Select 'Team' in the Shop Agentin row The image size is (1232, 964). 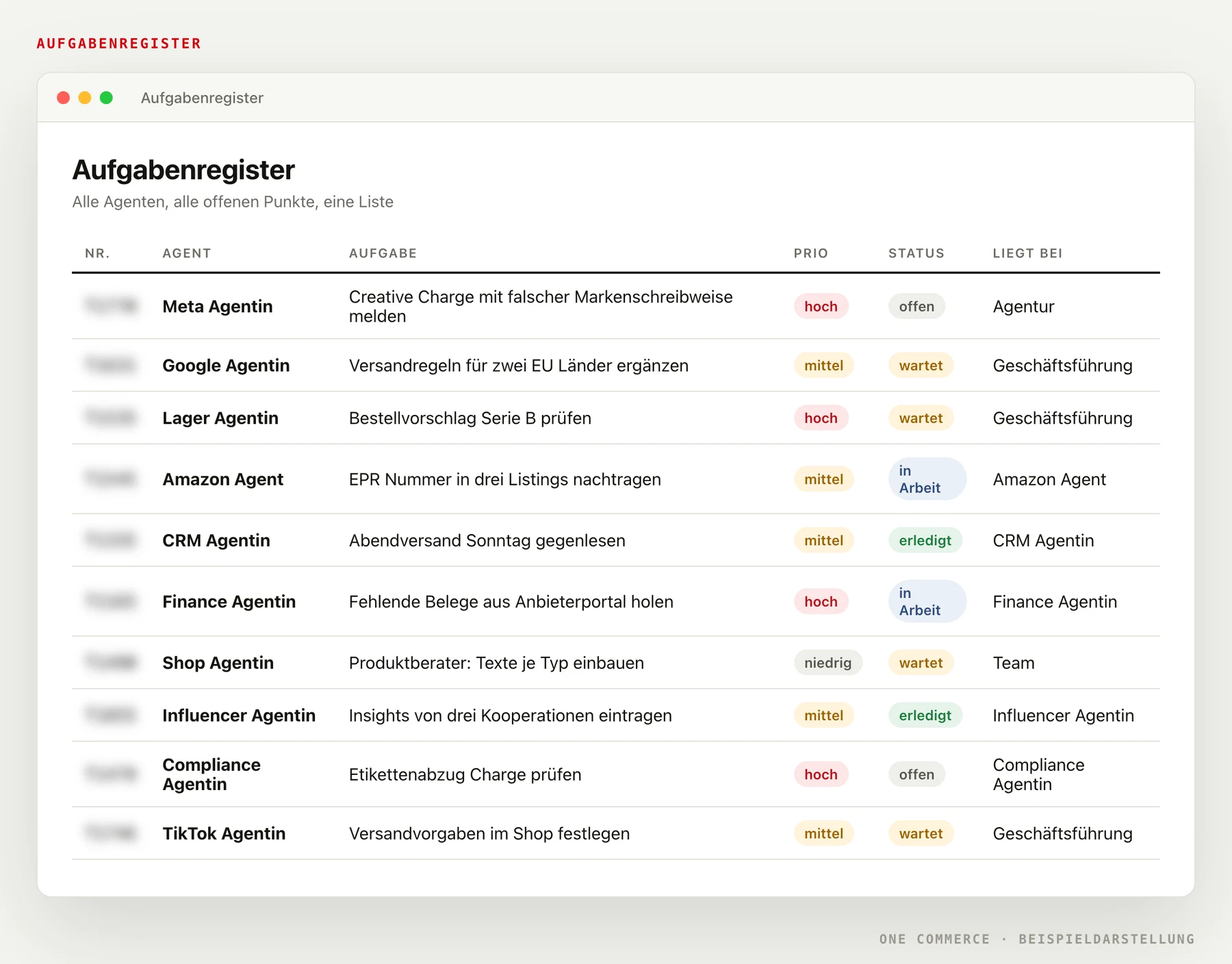tap(1014, 663)
